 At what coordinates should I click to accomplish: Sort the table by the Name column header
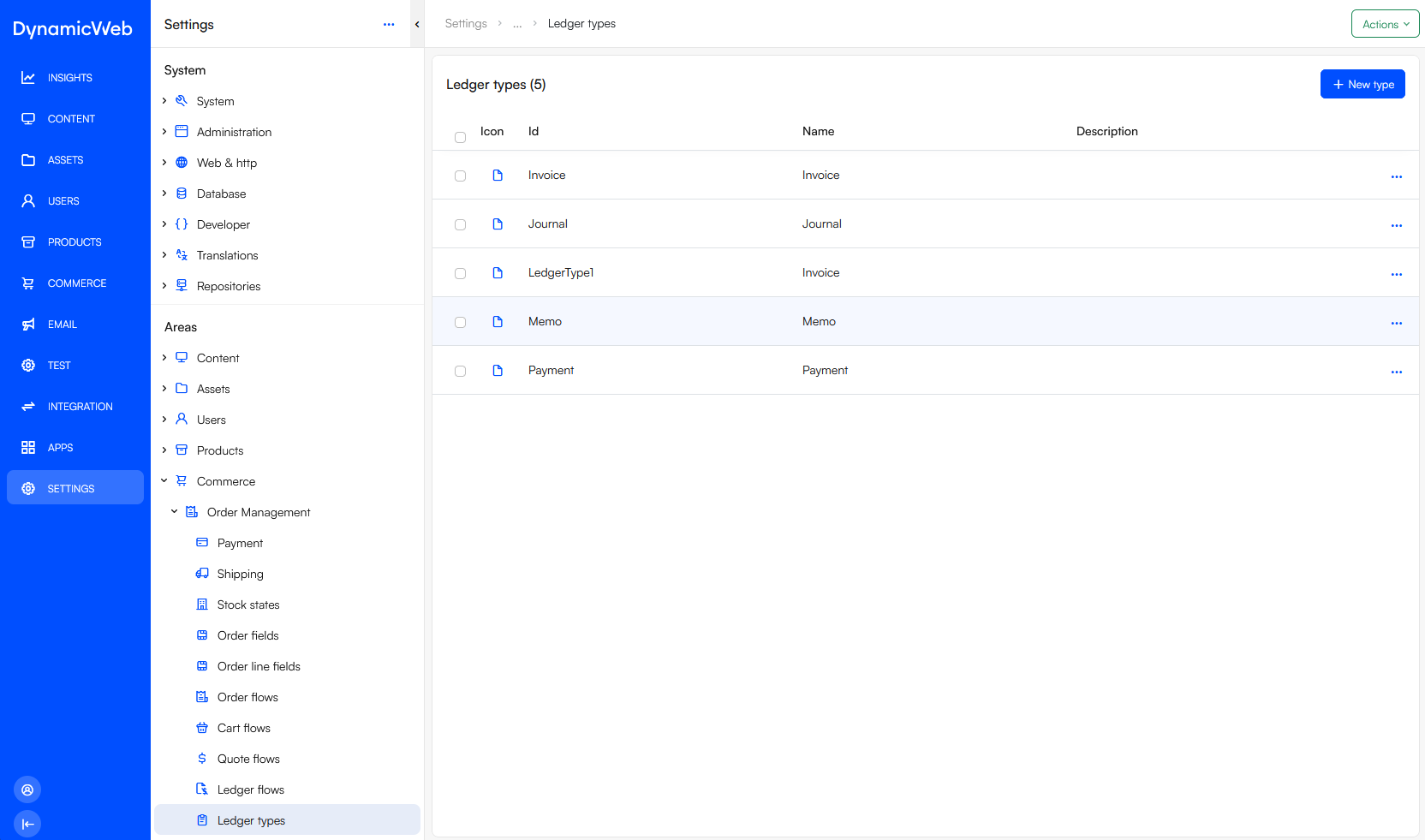[818, 131]
